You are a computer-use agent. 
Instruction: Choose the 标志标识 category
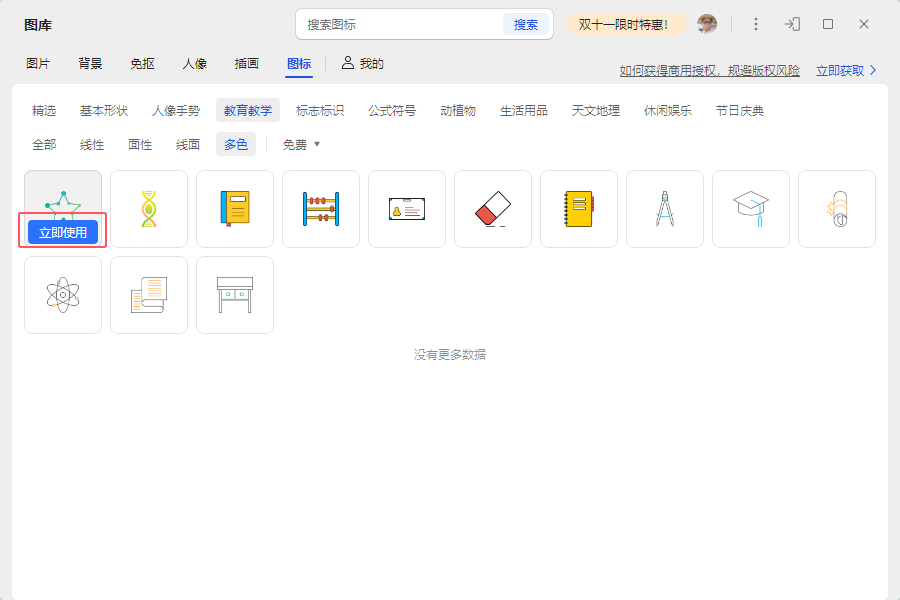point(320,111)
